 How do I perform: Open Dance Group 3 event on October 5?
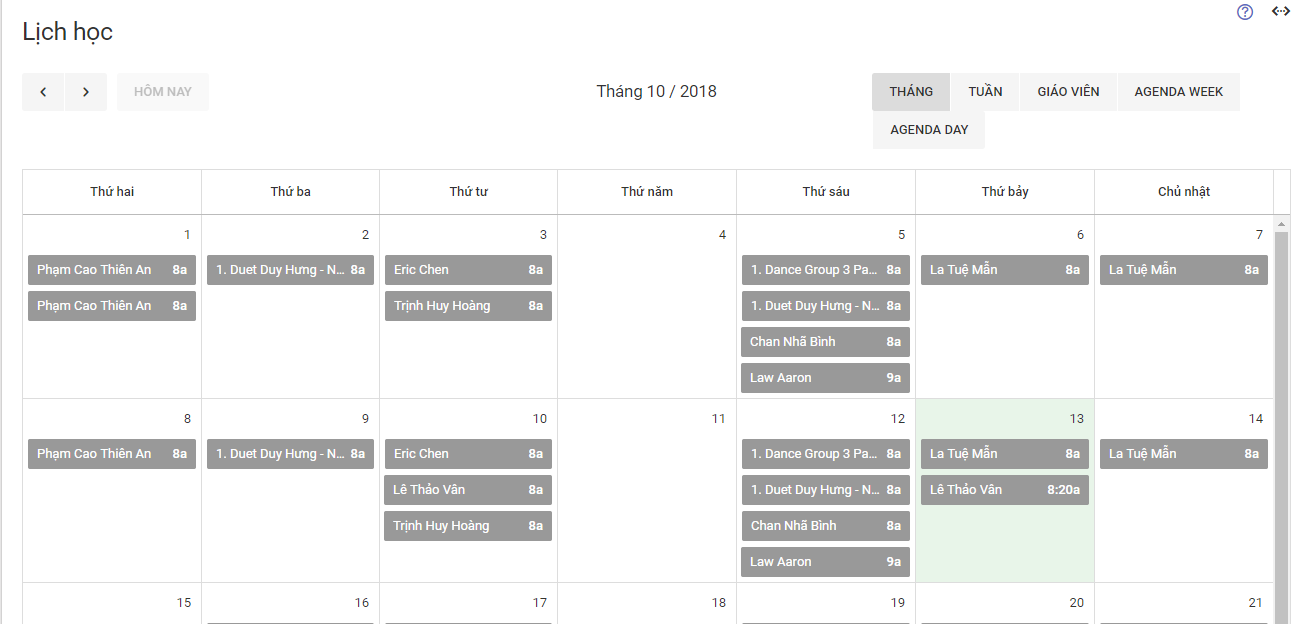(x=825, y=270)
